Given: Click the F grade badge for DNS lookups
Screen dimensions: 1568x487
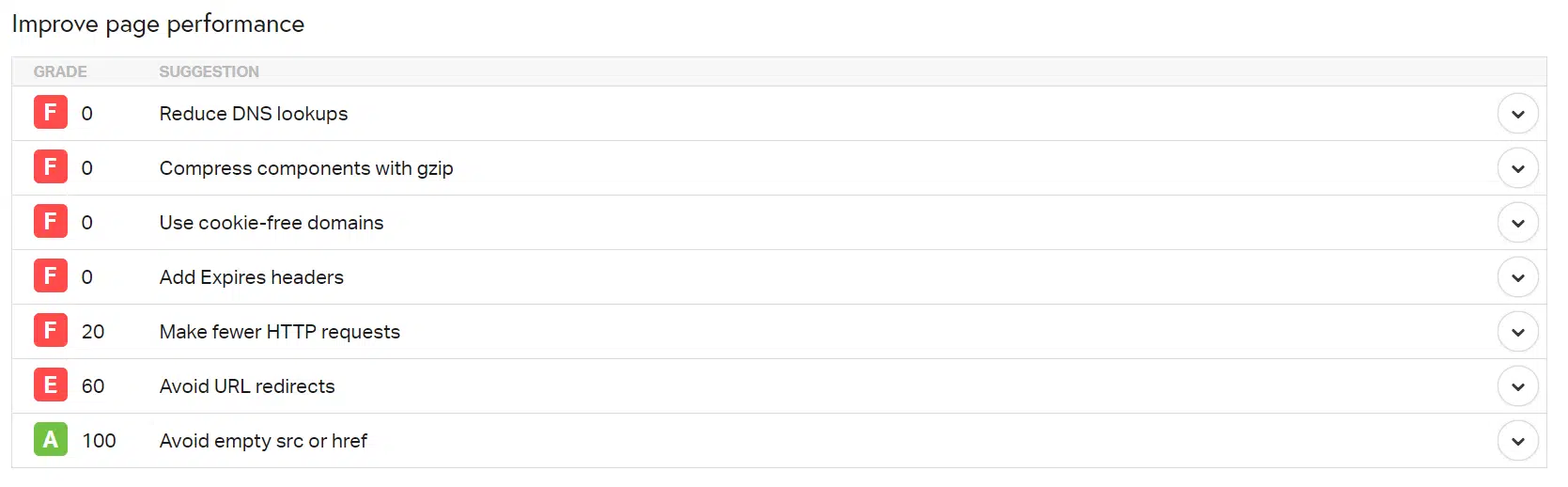Looking at the screenshot, I should [x=51, y=113].
